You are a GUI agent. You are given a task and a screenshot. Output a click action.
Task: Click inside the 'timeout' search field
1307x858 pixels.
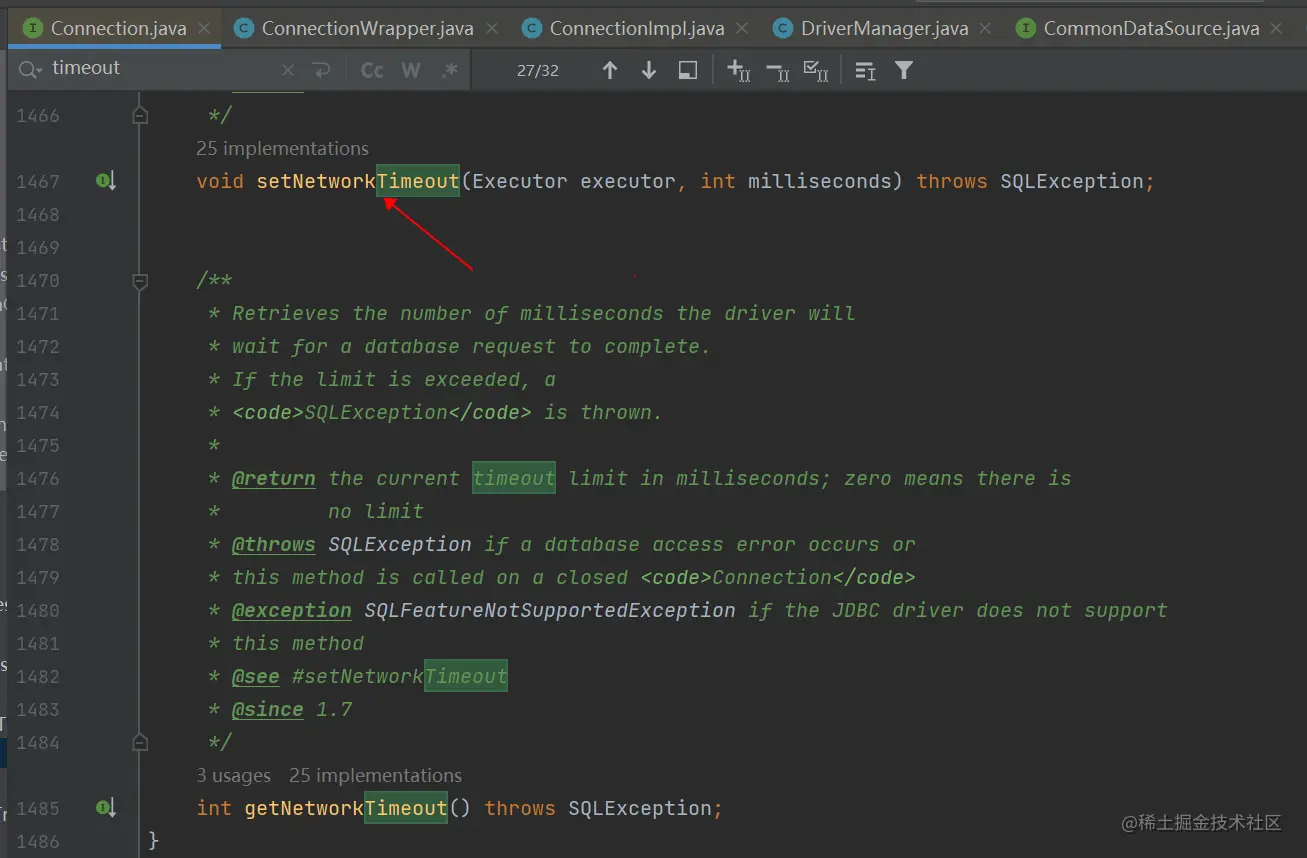pos(160,69)
